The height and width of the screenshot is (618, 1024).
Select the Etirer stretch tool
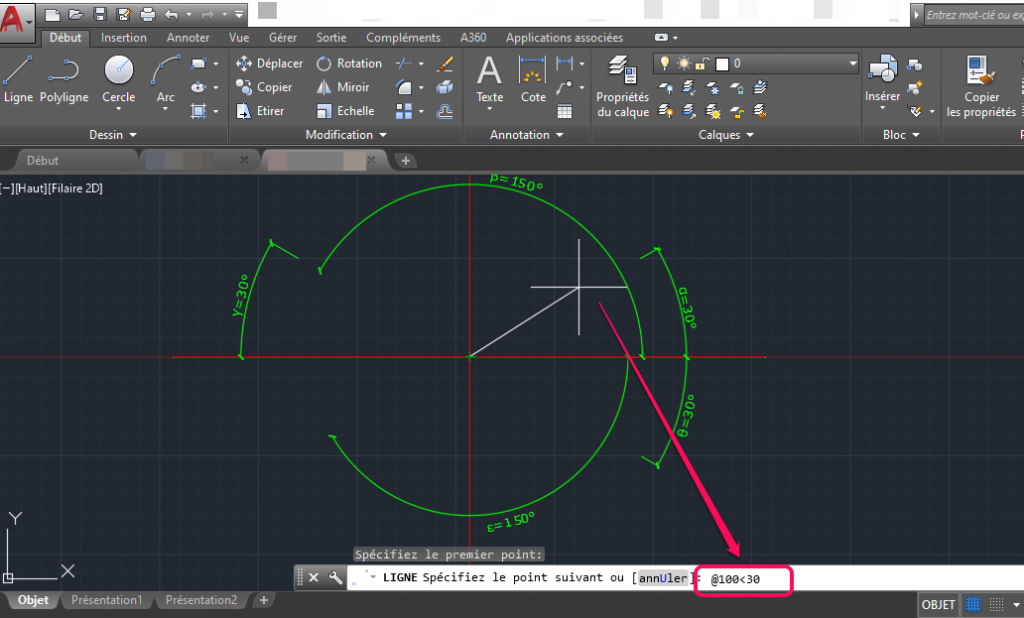(260, 111)
